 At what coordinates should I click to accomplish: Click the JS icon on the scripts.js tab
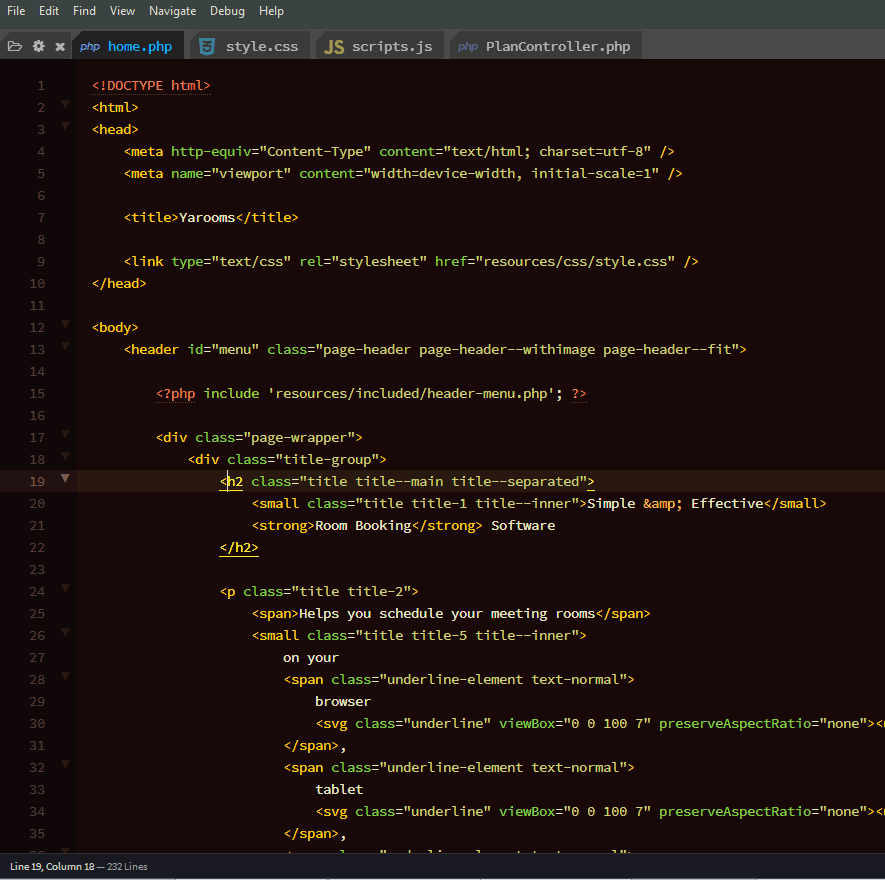click(334, 46)
